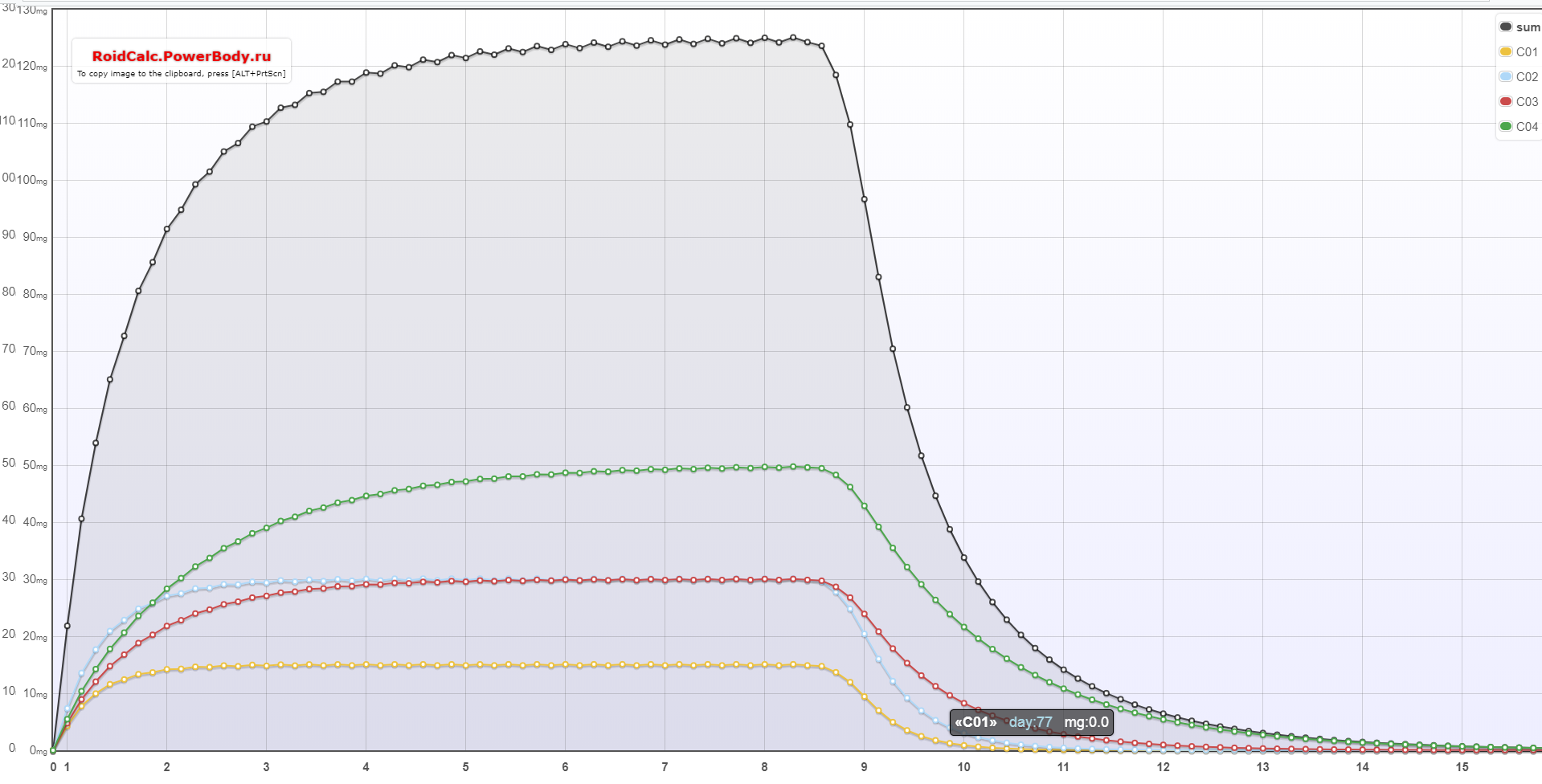Hide the C03 series via legend label
The height and width of the screenshot is (784, 1542).
(1527, 102)
